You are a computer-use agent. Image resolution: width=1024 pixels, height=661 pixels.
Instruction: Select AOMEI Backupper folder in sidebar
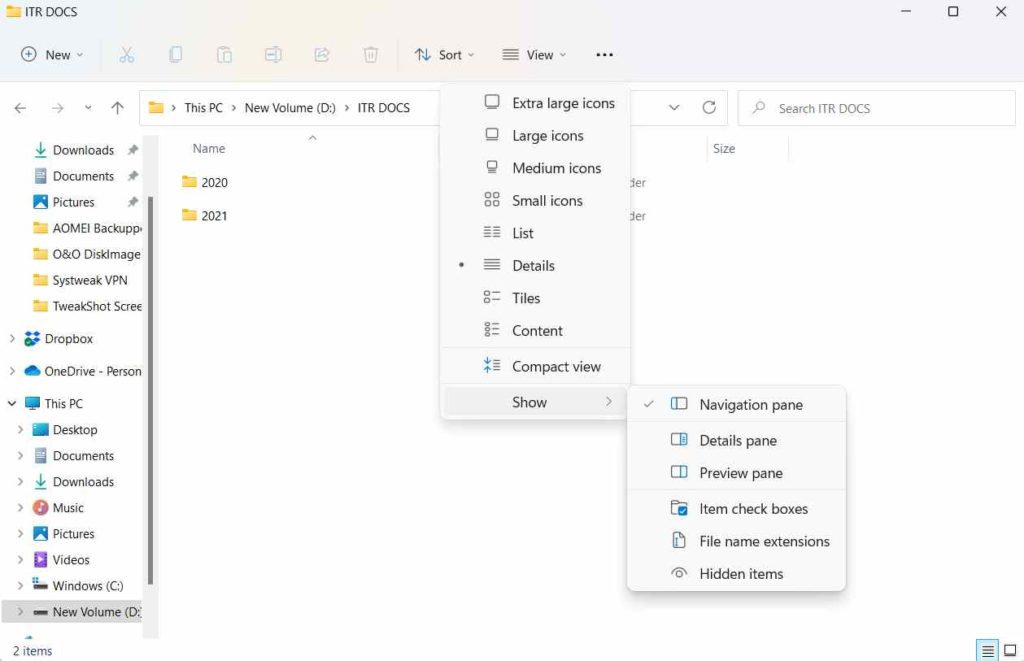pos(88,228)
